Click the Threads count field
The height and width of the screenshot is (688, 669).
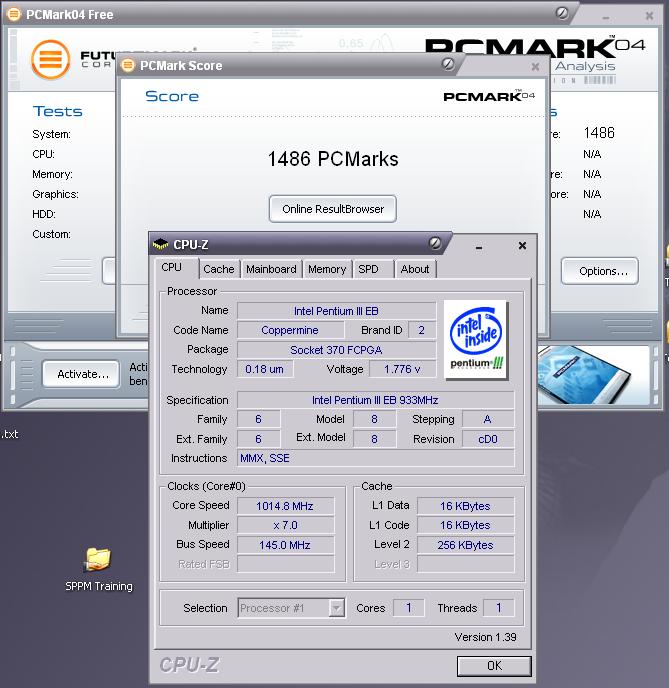tap(498, 608)
